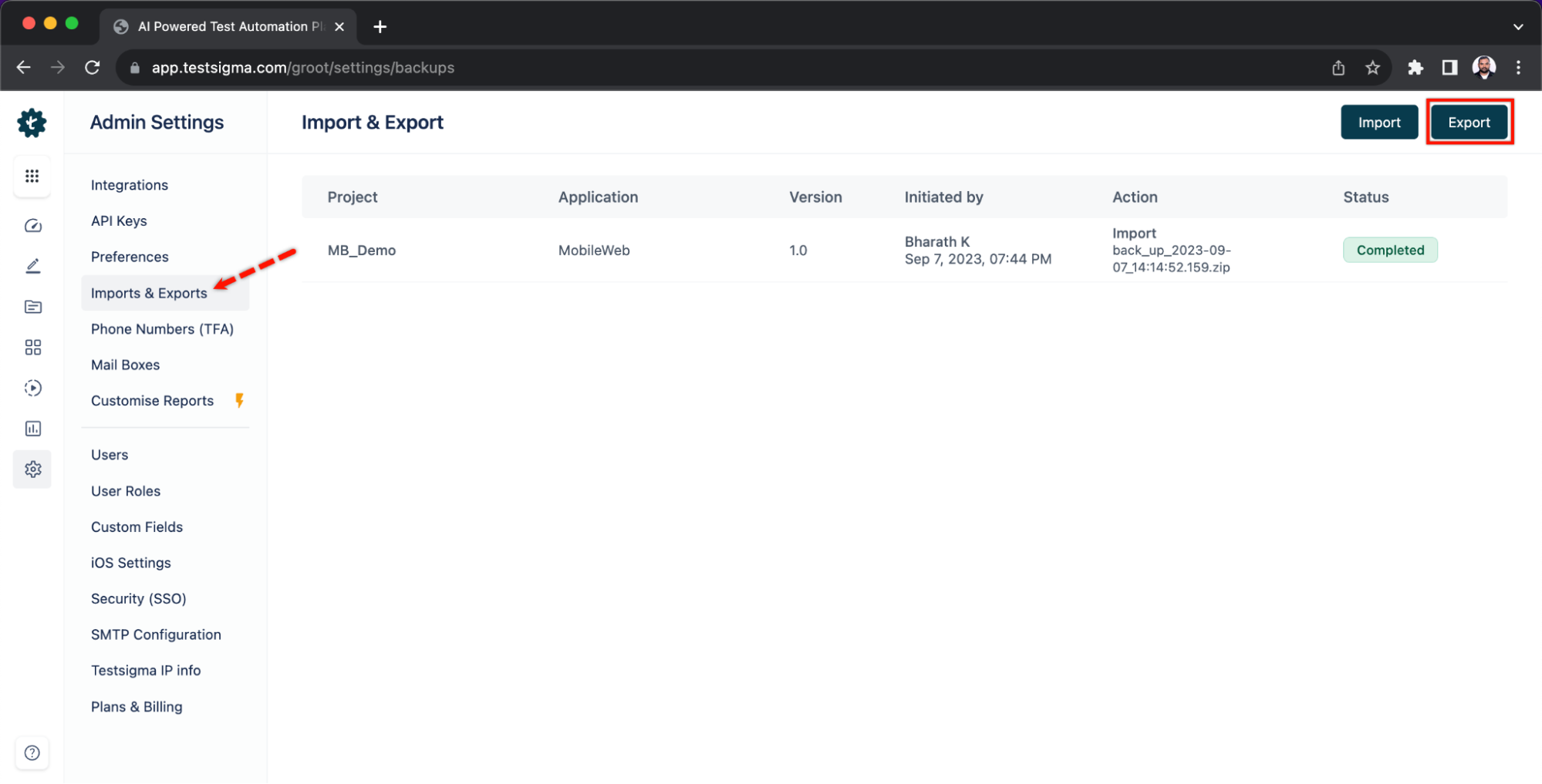The height and width of the screenshot is (784, 1542).
Task: Reload the page with refresh icon
Action: [x=93, y=68]
